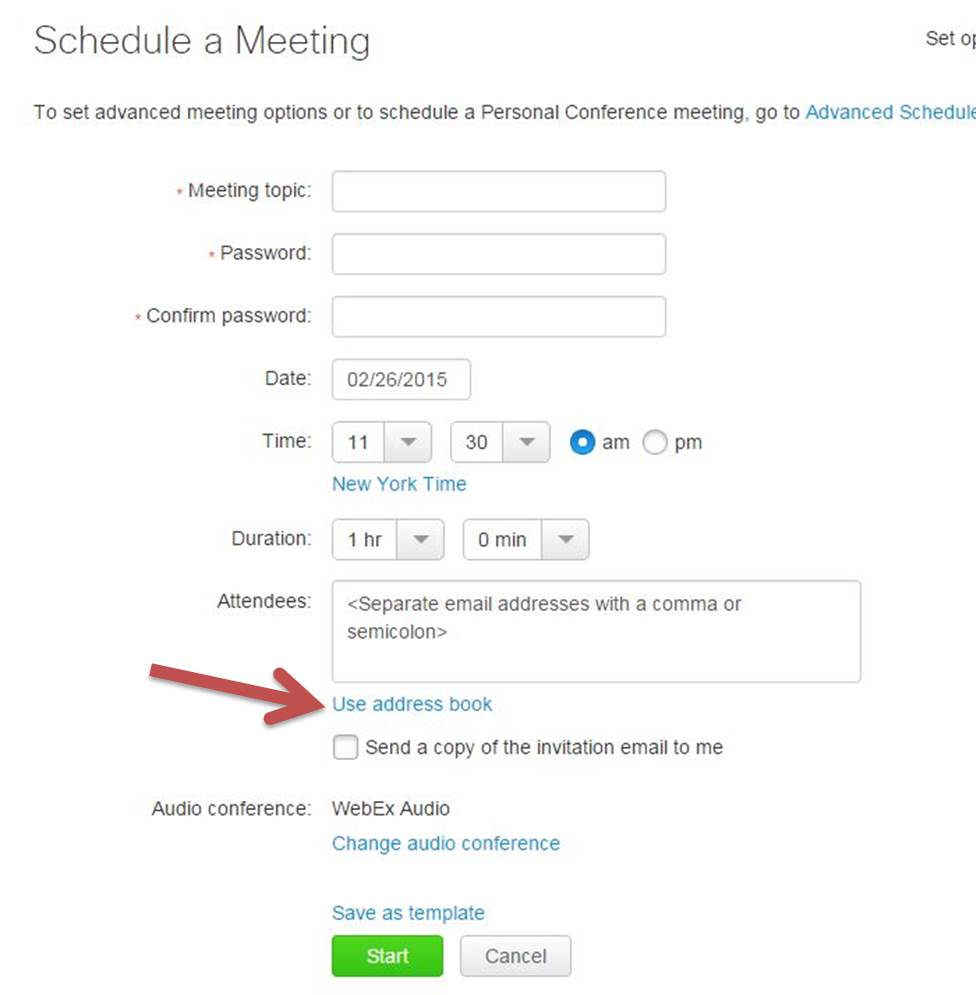
Task: Check Send a copy of invitation email
Action: 345,748
